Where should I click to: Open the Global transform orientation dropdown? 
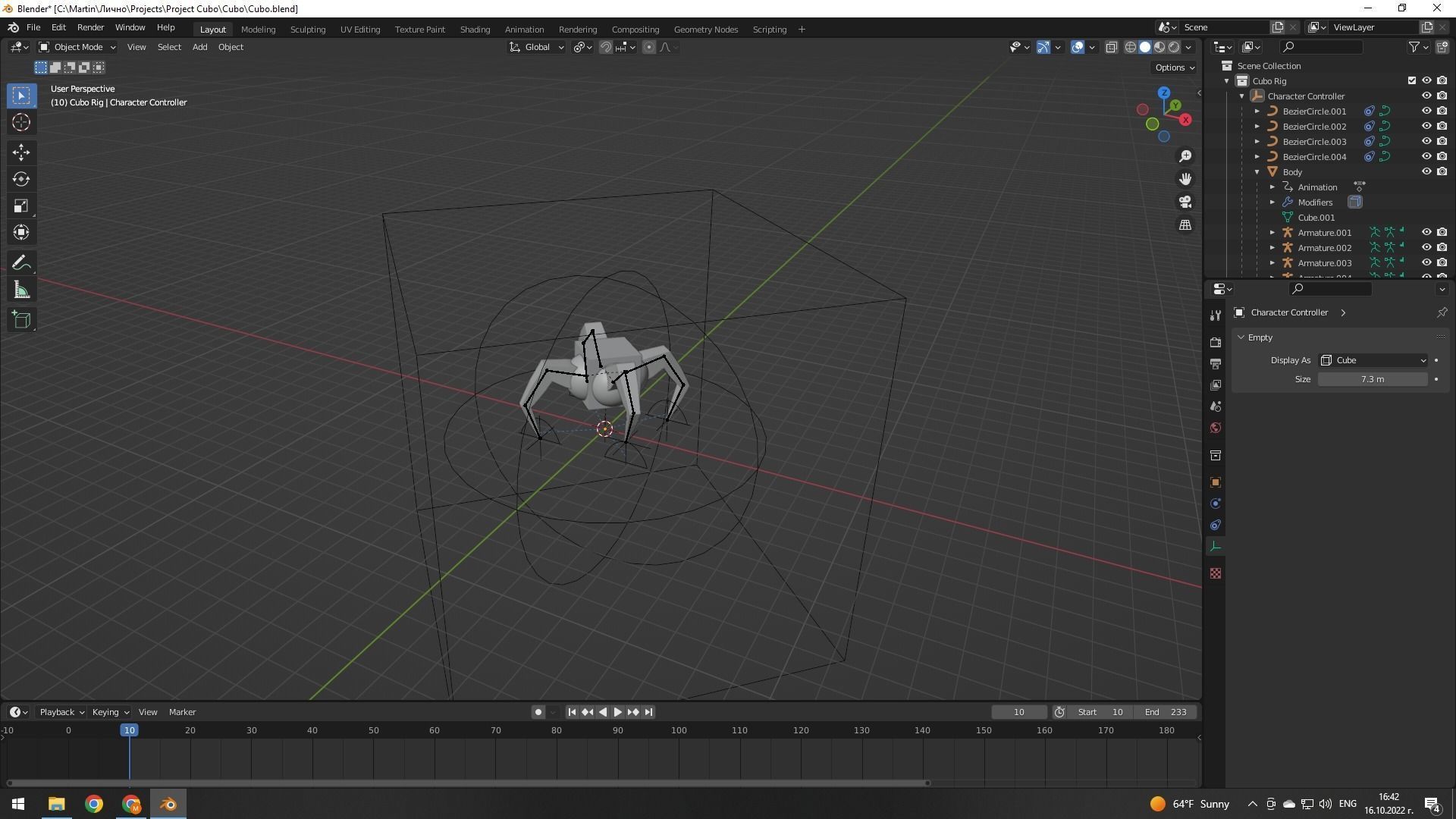click(536, 47)
